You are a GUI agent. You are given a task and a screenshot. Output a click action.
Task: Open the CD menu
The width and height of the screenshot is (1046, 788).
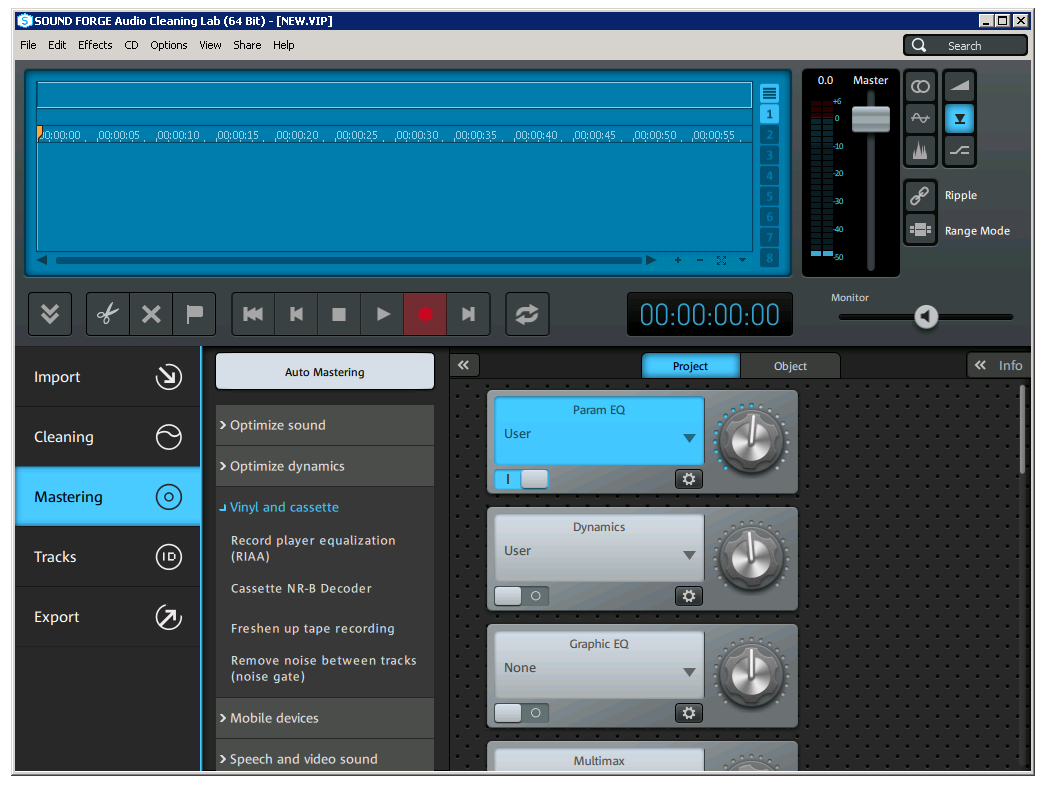coord(131,45)
